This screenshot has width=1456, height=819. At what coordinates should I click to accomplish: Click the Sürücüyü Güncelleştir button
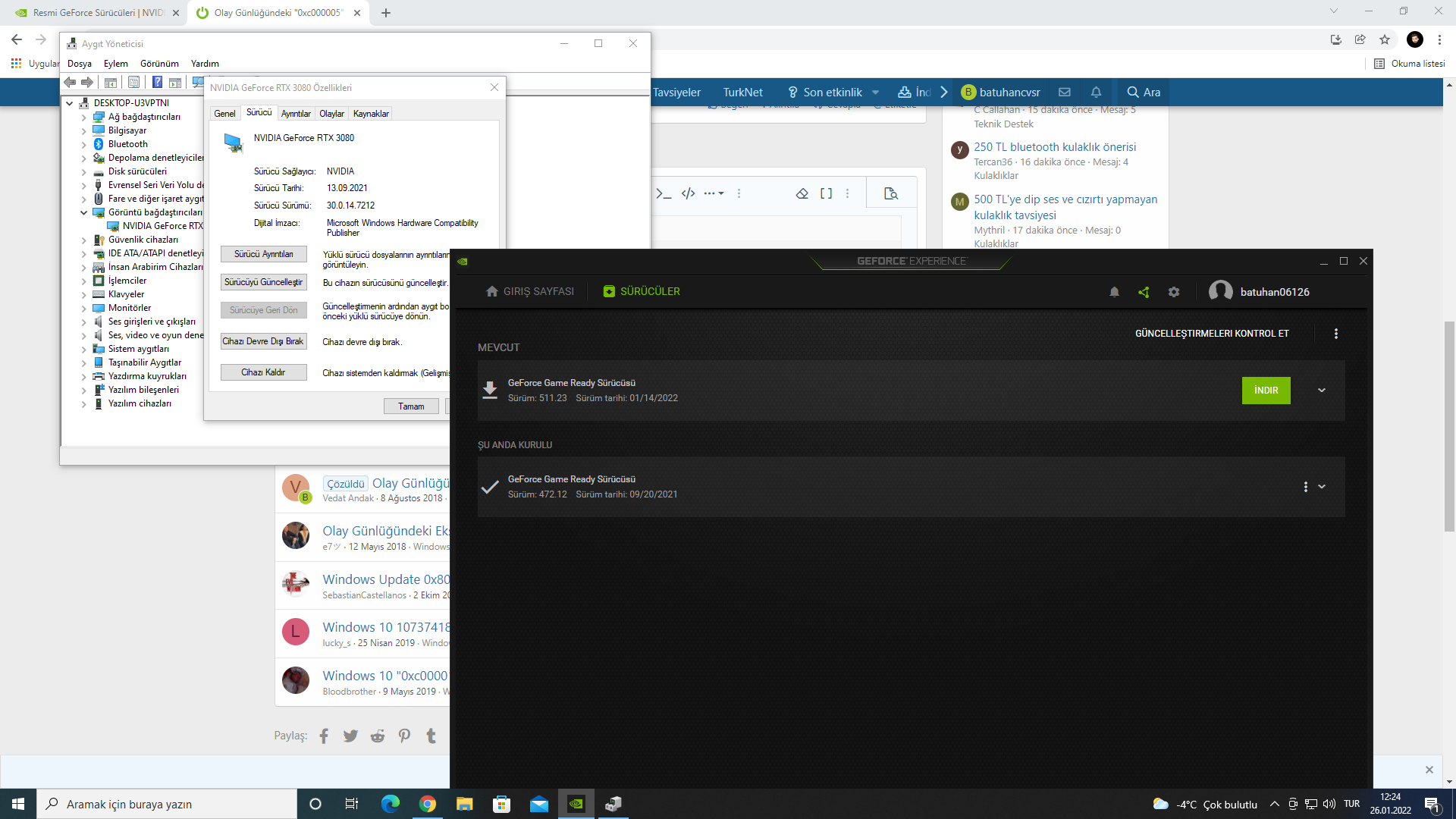263,282
